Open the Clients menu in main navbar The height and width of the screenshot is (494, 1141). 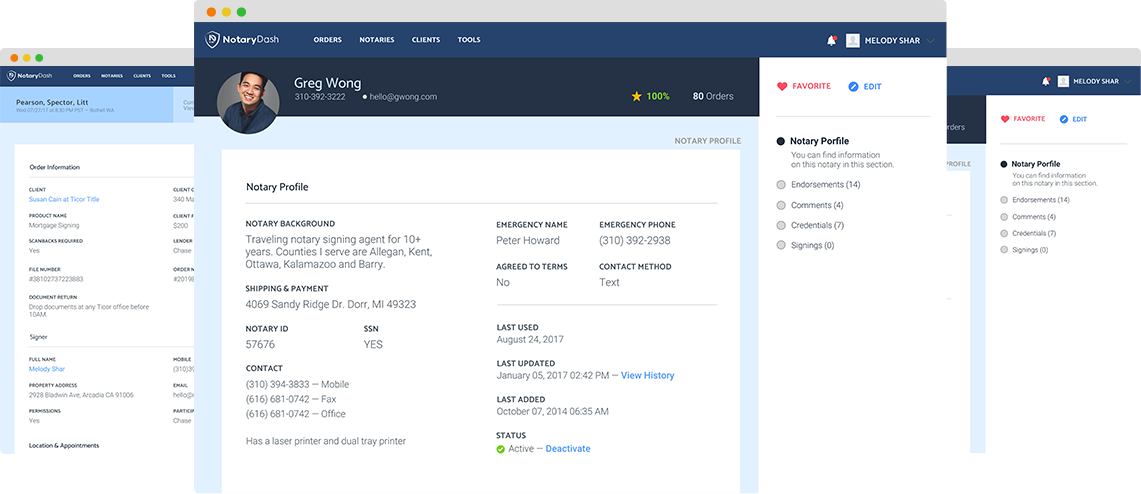coord(426,40)
